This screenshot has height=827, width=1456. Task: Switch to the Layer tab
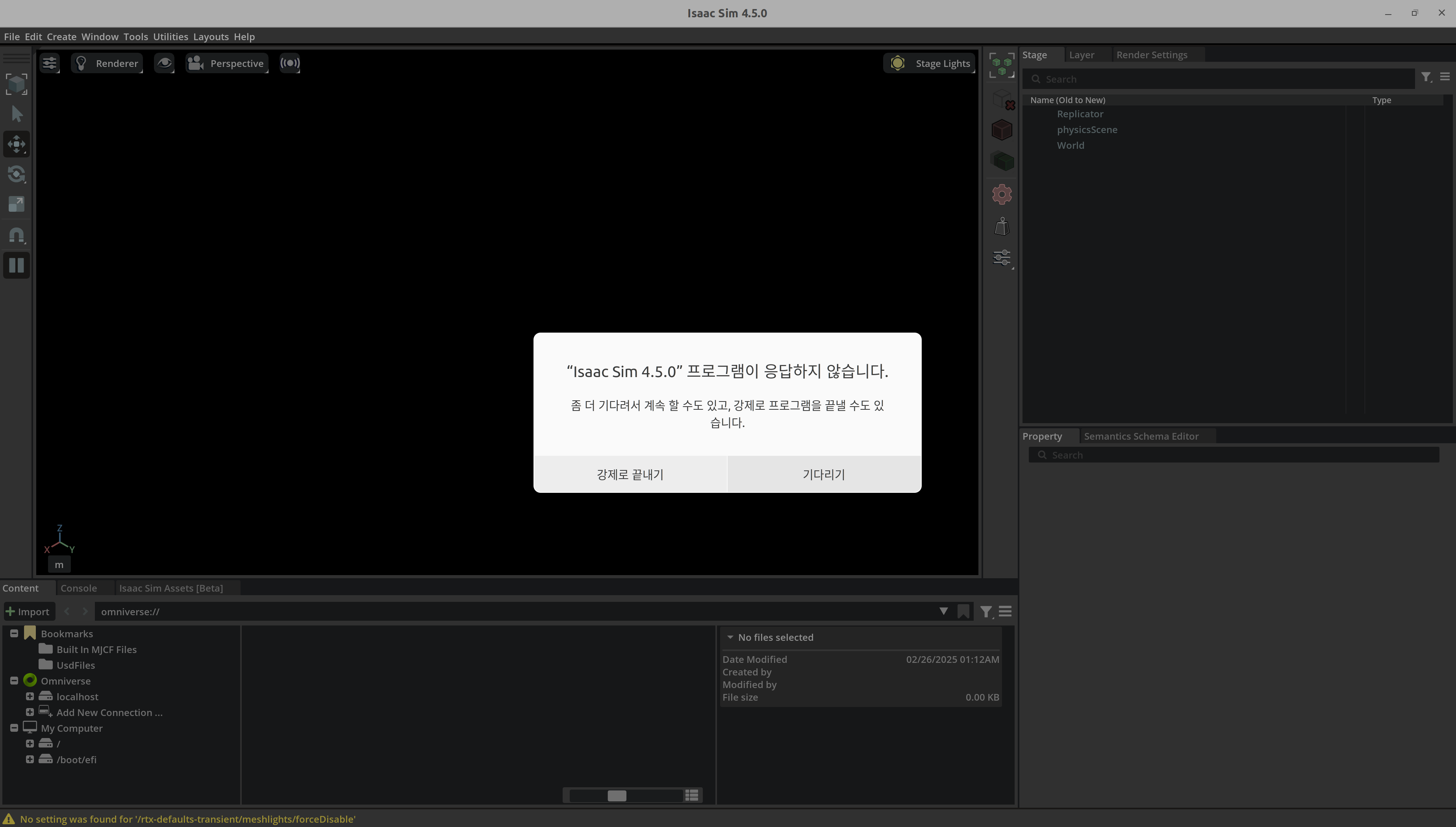1082,55
